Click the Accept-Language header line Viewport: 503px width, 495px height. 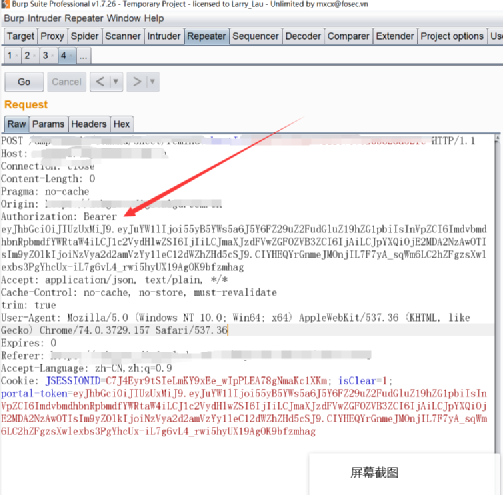coord(87,368)
